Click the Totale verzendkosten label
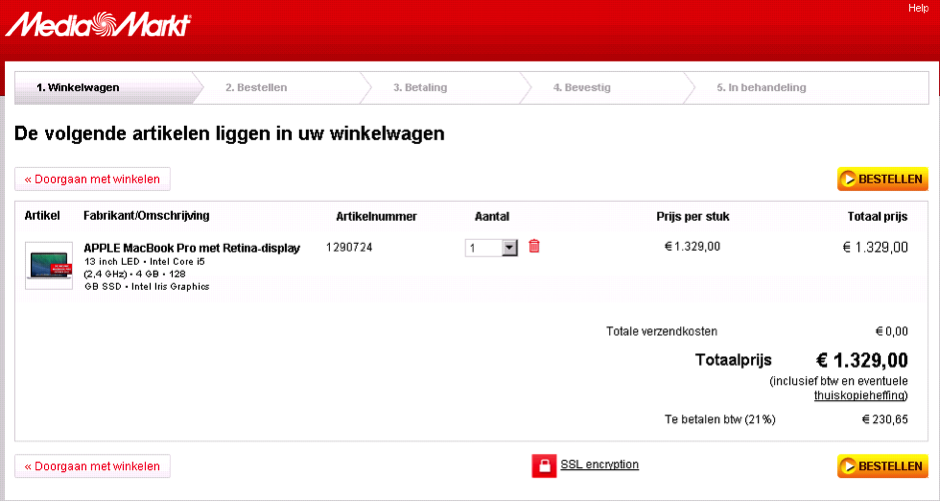Image resolution: width=941 pixels, height=502 pixels. pos(661,331)
